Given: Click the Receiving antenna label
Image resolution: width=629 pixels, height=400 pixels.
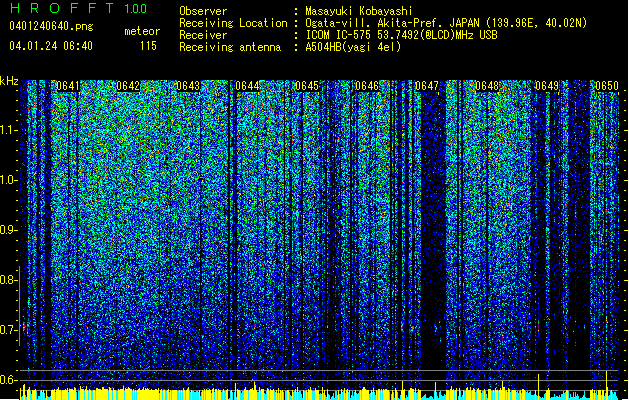Looking at the screenshot, I should (230, 47).
